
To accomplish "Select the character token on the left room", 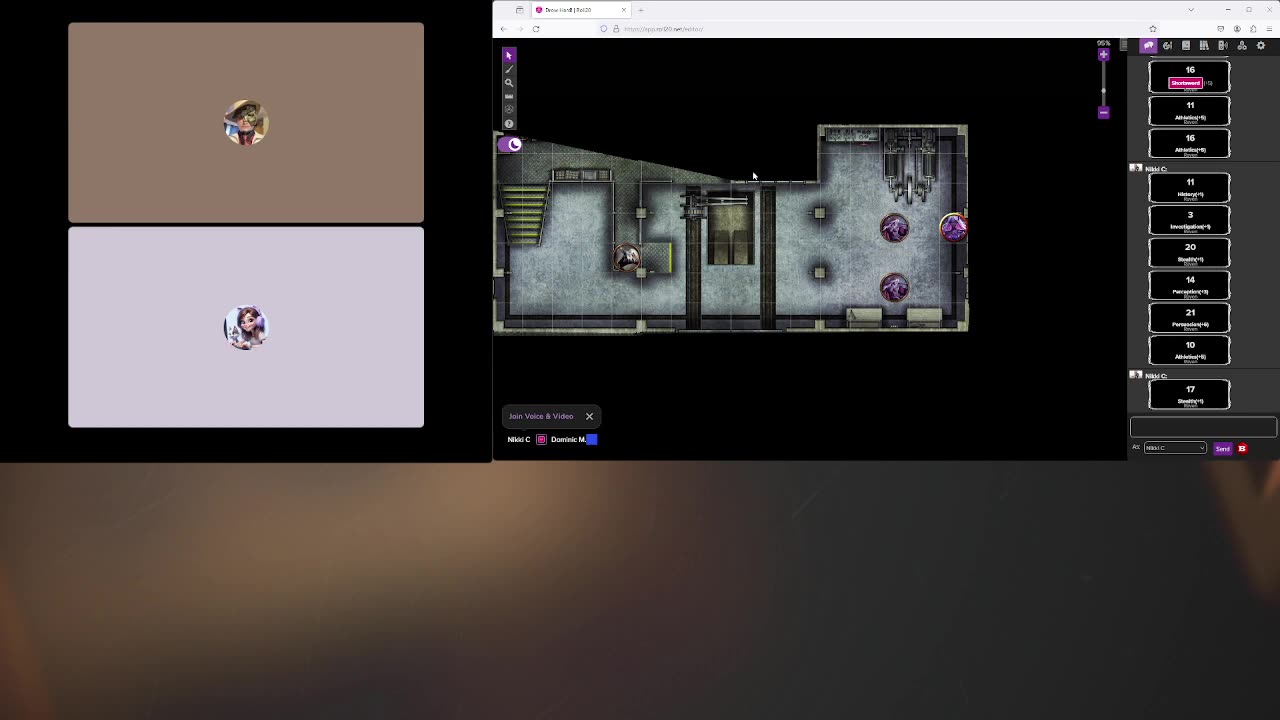I will (627, 258).
